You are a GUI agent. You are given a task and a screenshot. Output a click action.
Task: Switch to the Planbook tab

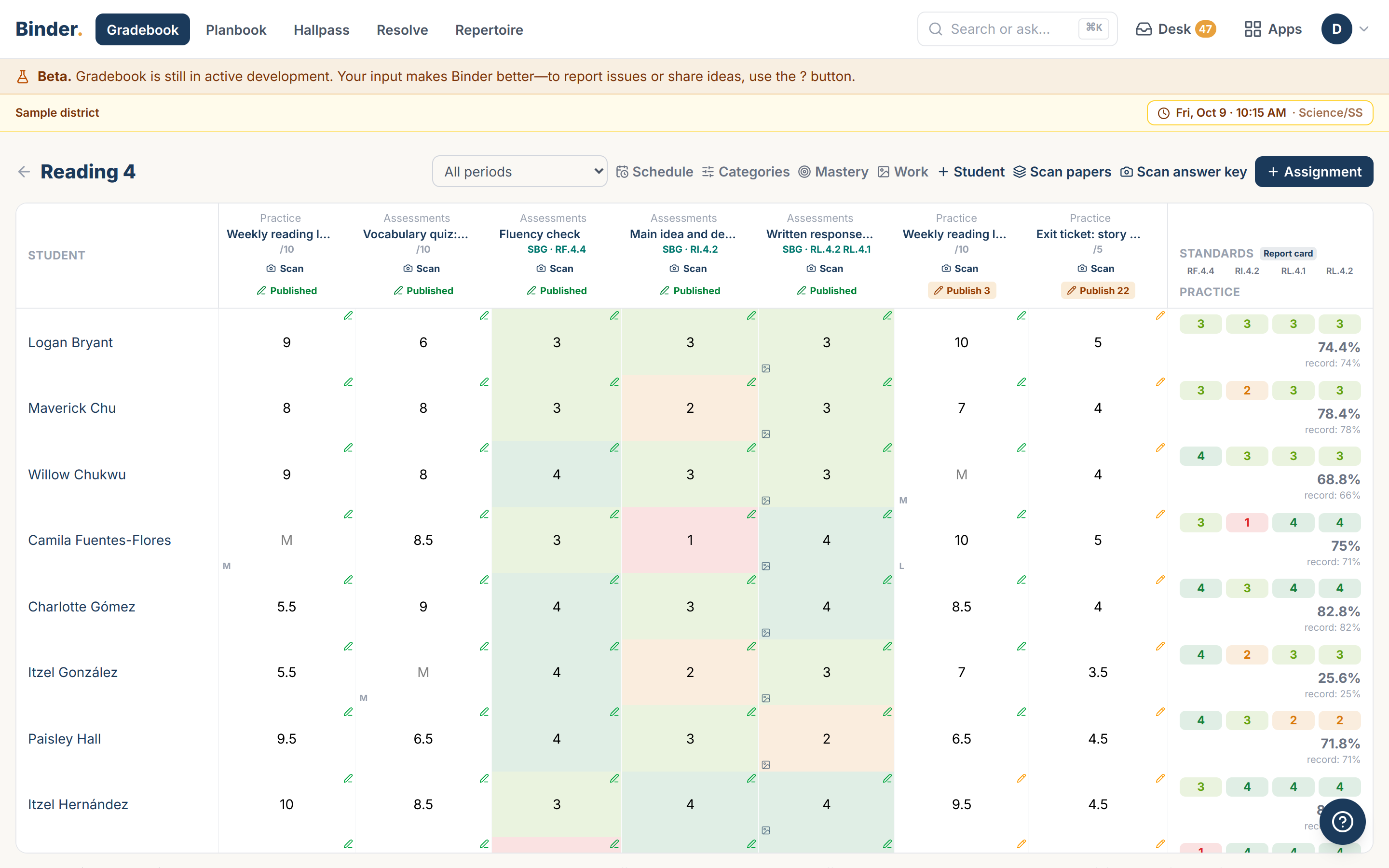pos(236,29)
